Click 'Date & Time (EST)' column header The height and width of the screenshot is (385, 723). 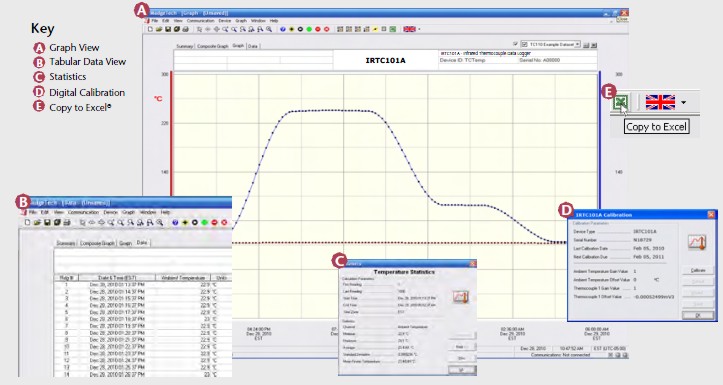117,278
